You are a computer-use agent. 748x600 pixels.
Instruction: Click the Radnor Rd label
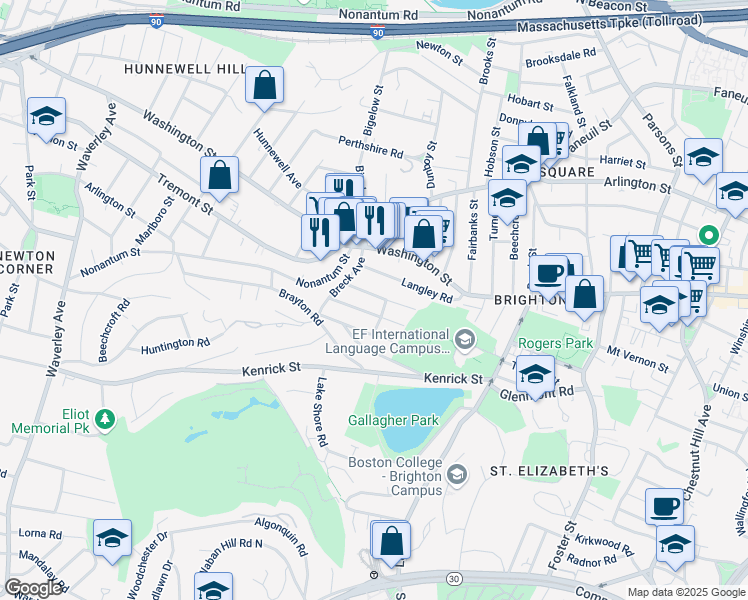click(x=591, y=560)
